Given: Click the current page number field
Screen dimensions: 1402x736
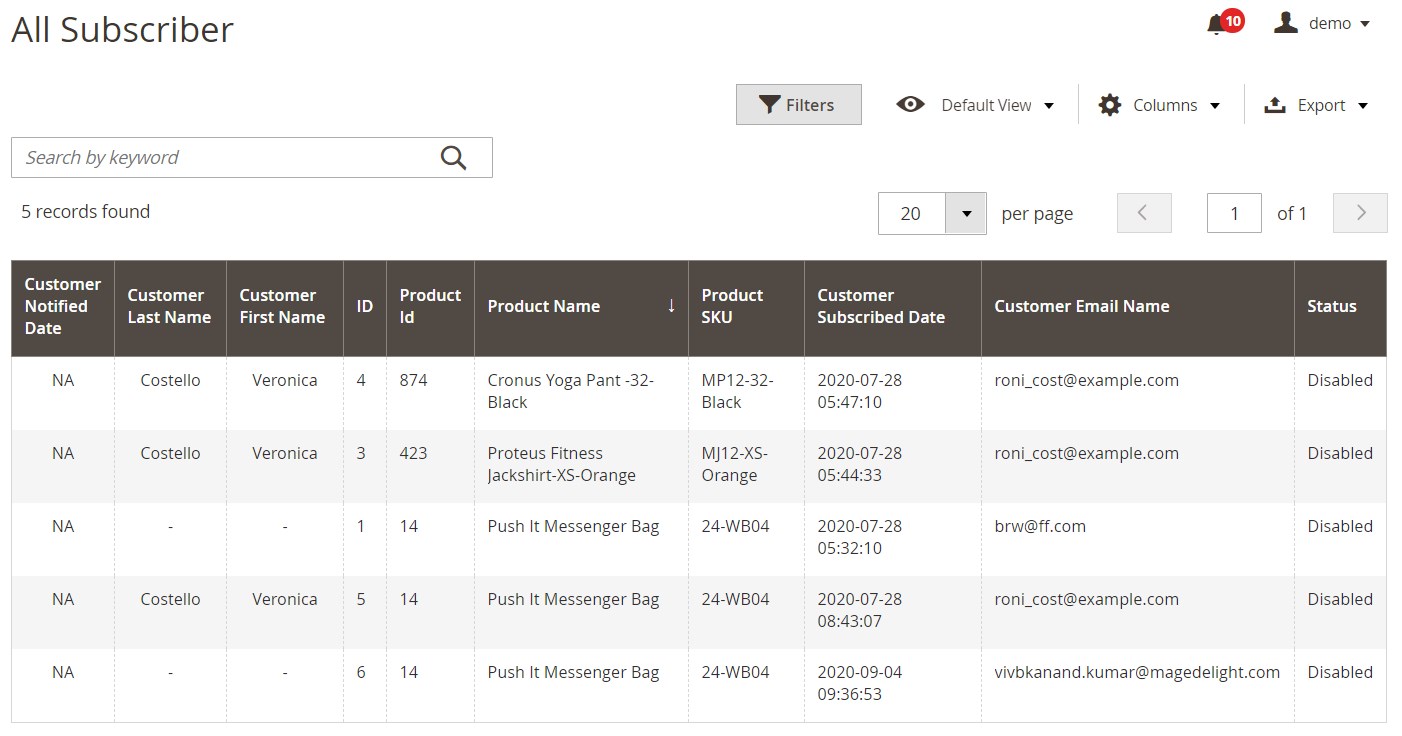Looking at the screenshot, I should point(1234,213).
